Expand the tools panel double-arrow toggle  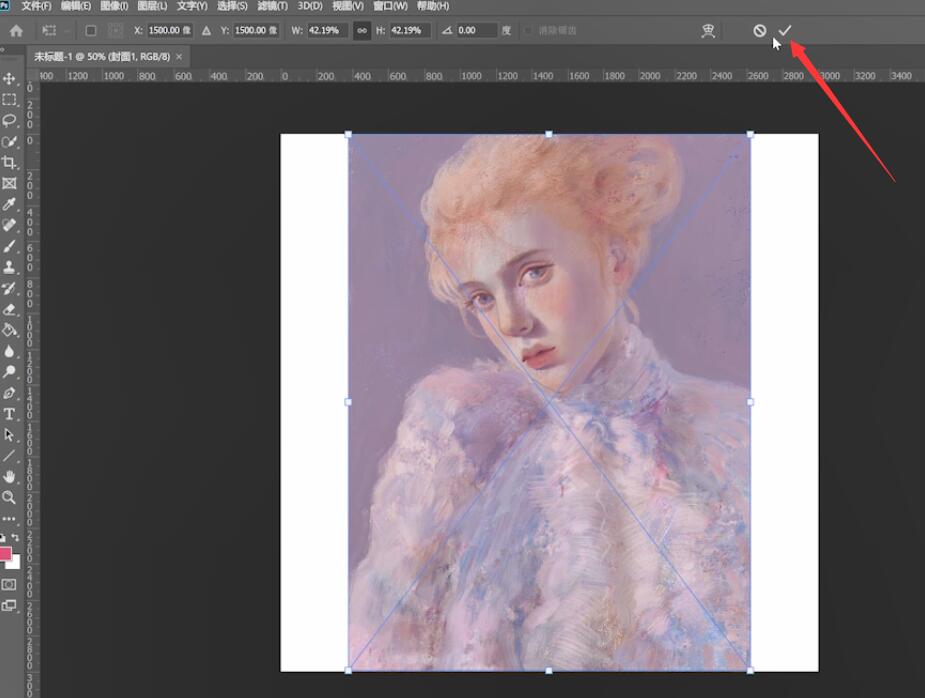3,50
